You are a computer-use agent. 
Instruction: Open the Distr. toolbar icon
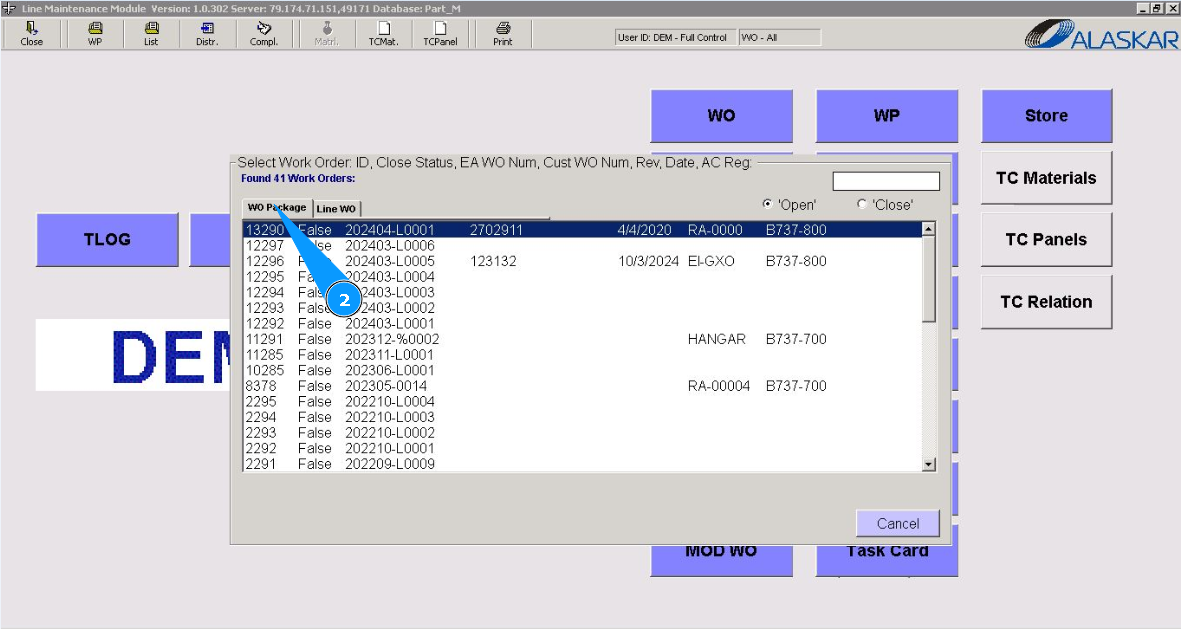coord(207,34)
